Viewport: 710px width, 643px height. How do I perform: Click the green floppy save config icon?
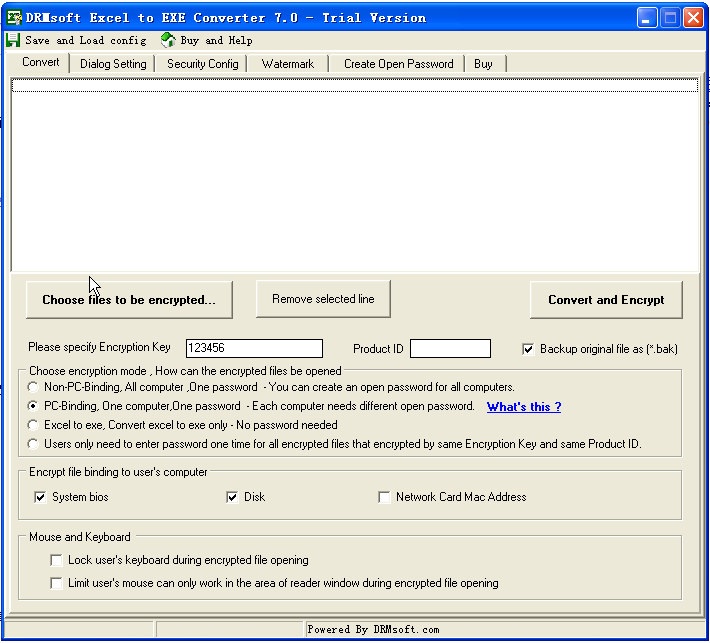pos(13,40)
